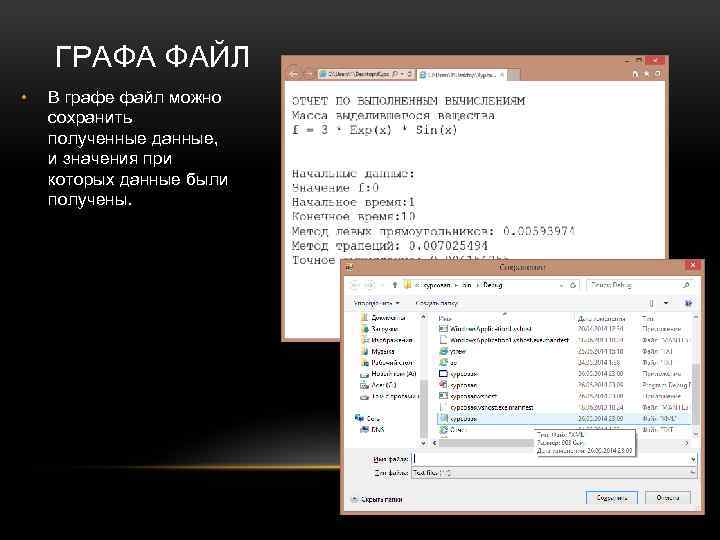Sort files by the Имя column header
Viewport: 720px width, 540px height.
445,318
